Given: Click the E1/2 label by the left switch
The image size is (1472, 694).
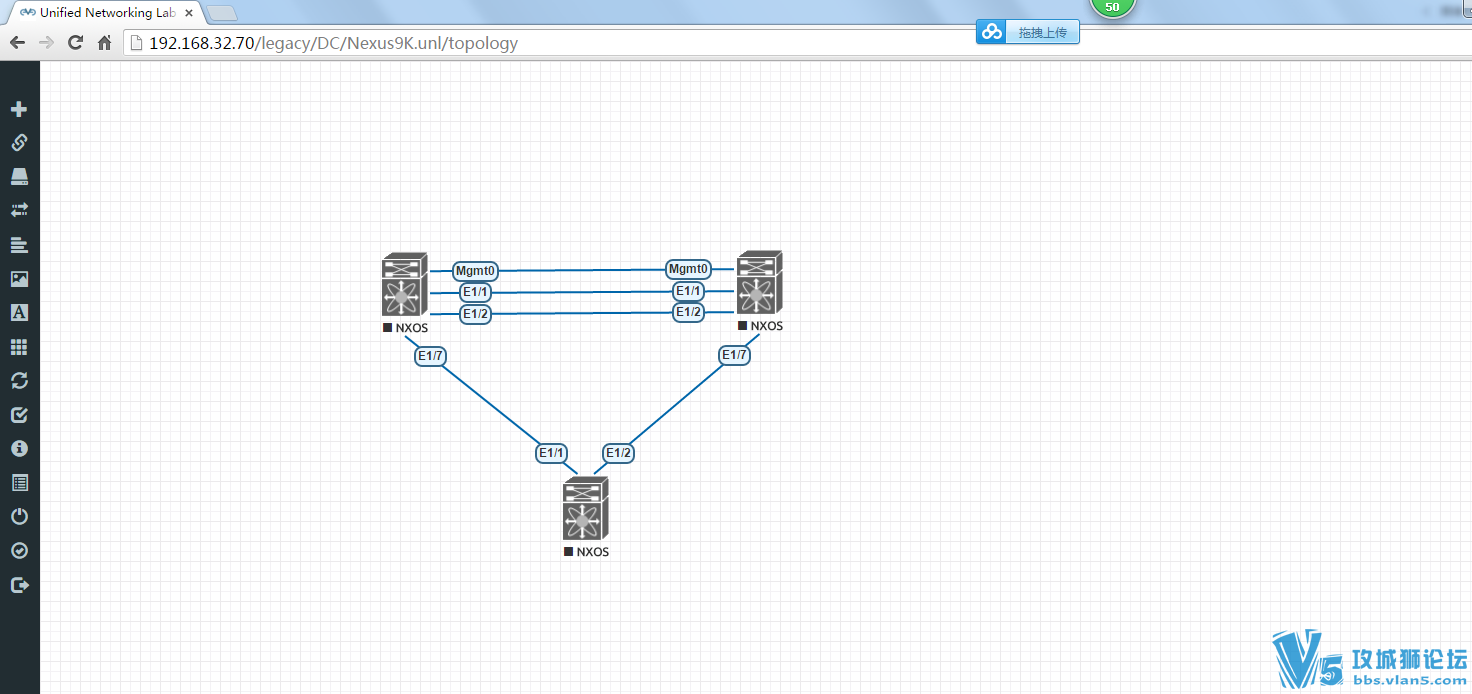Looking at the screenshot, I should [476, 314].
